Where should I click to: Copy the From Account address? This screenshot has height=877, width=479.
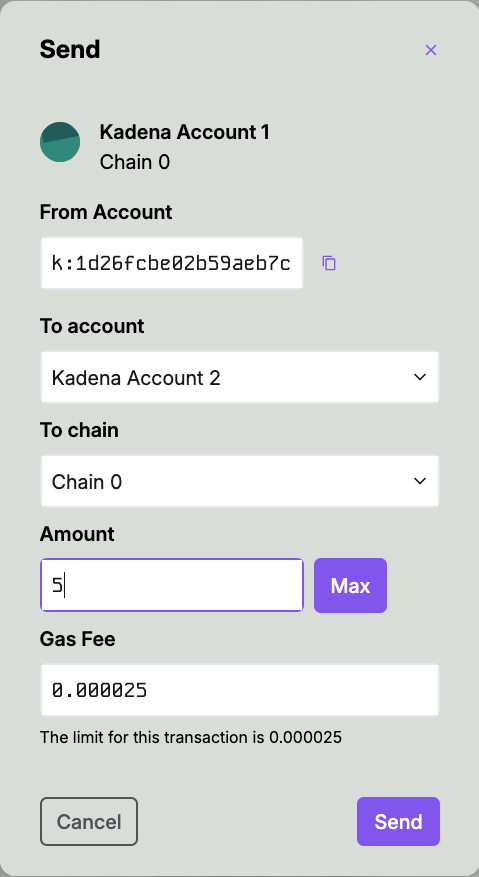tap(329, 263)
